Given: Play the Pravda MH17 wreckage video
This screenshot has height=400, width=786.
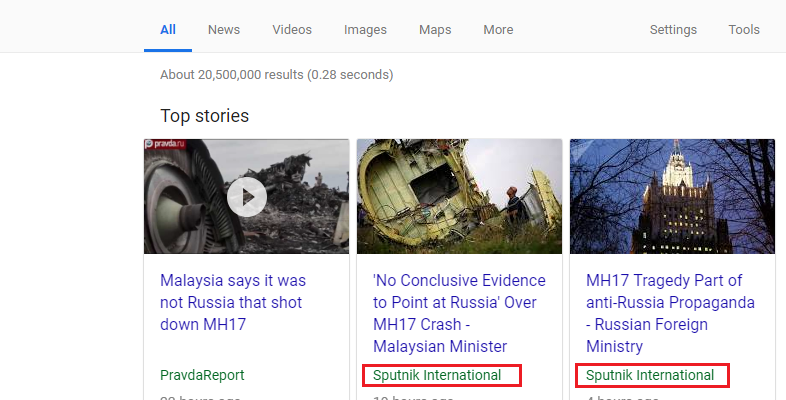Looking at the screenshot, I should (x=247, y=196).
